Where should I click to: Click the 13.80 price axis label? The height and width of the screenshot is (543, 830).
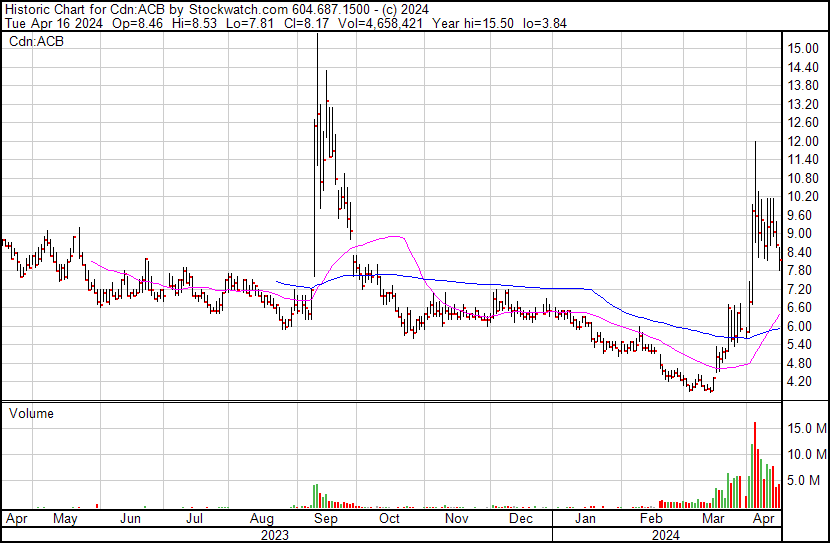[803, 85]
